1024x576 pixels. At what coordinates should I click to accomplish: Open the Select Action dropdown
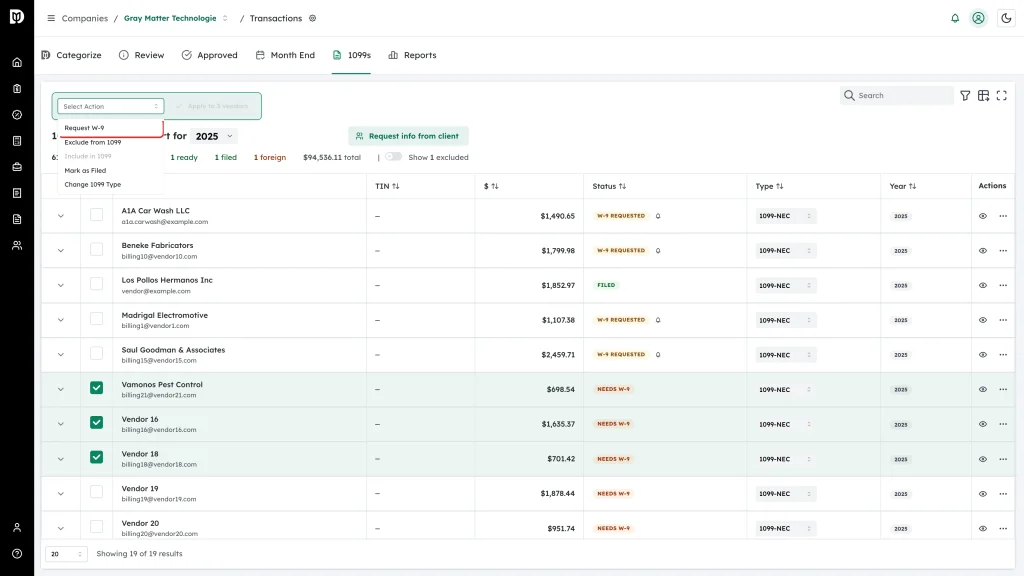(110, 106)
